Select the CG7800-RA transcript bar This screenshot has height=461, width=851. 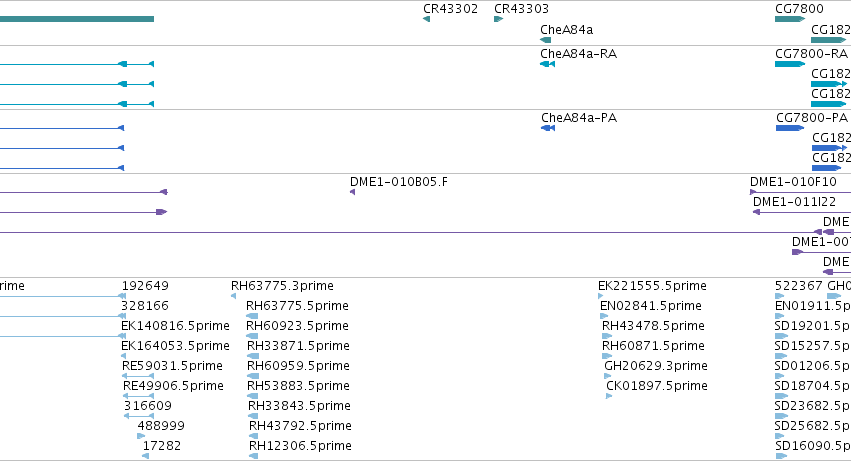(x=790, y=64)
